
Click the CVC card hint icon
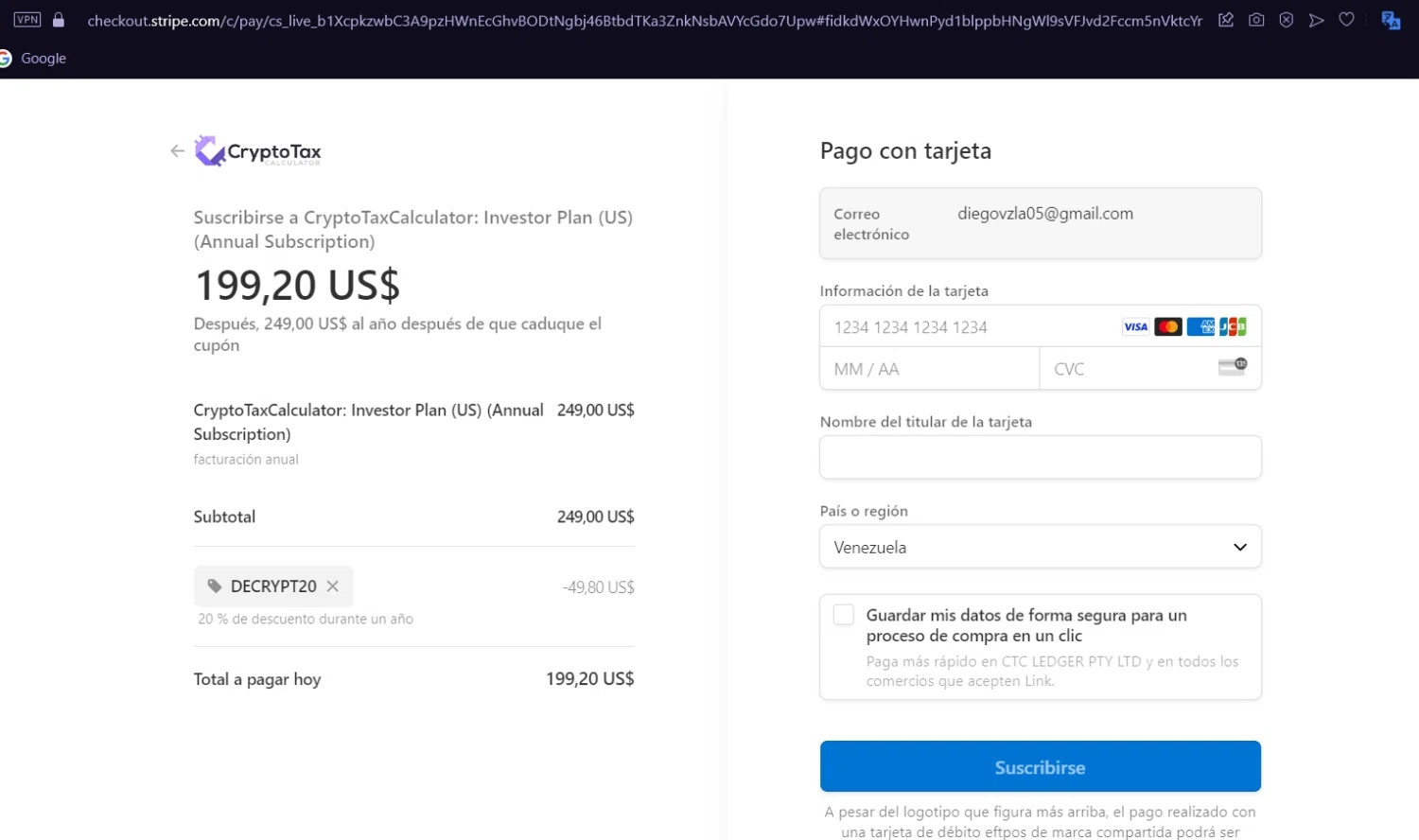1233,367
